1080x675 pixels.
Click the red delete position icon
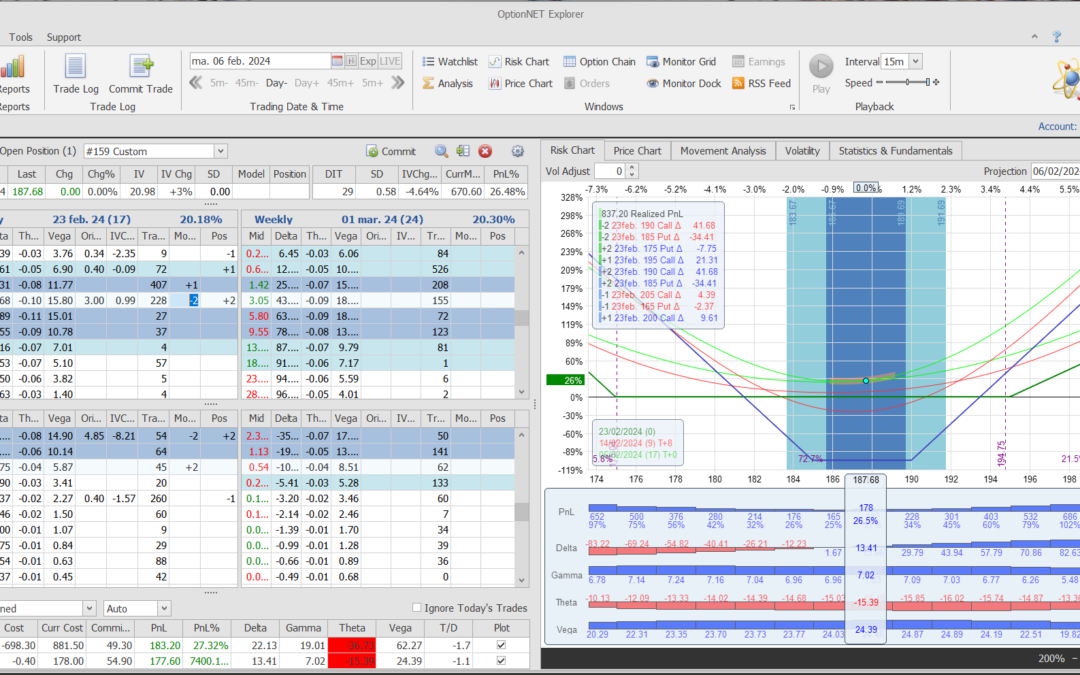pos(485,151)
